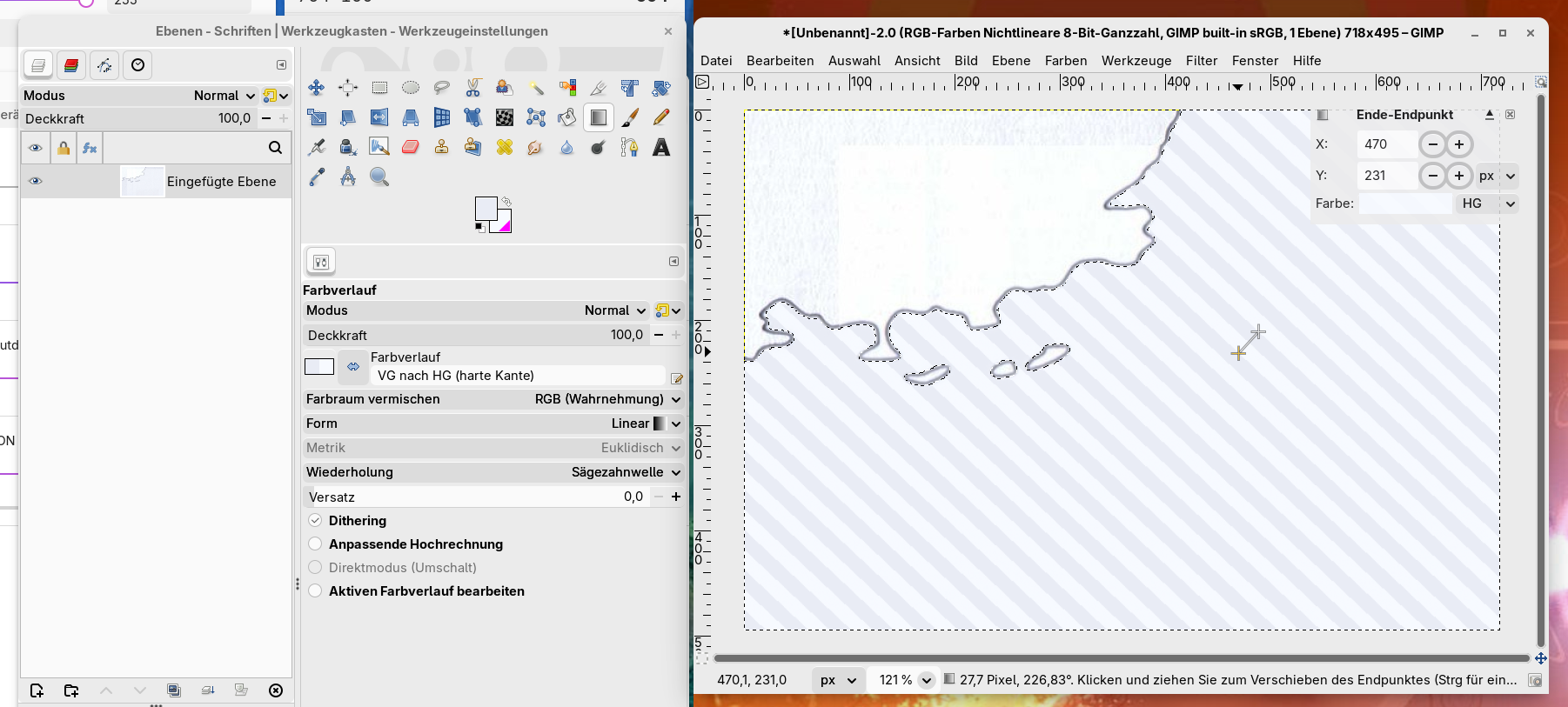Enable Aktiven Farbverlauf bearbeiten
Viewport: 1568px width, 707px height.
(x=315, y=590)
